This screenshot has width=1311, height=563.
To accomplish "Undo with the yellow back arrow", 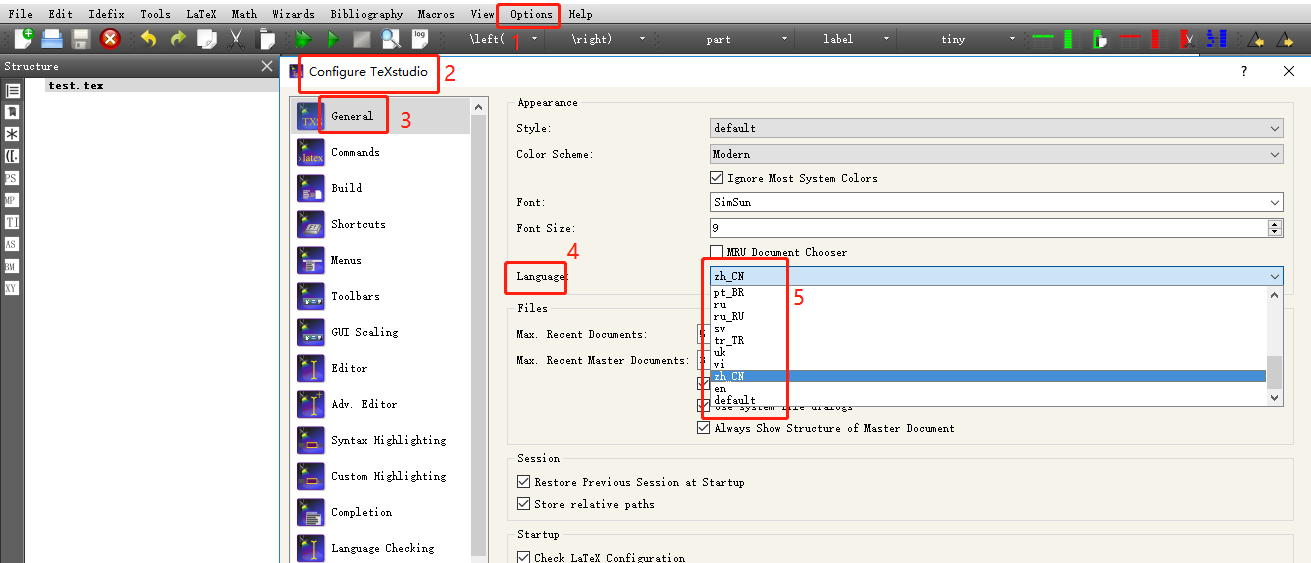I will (148, 39).
